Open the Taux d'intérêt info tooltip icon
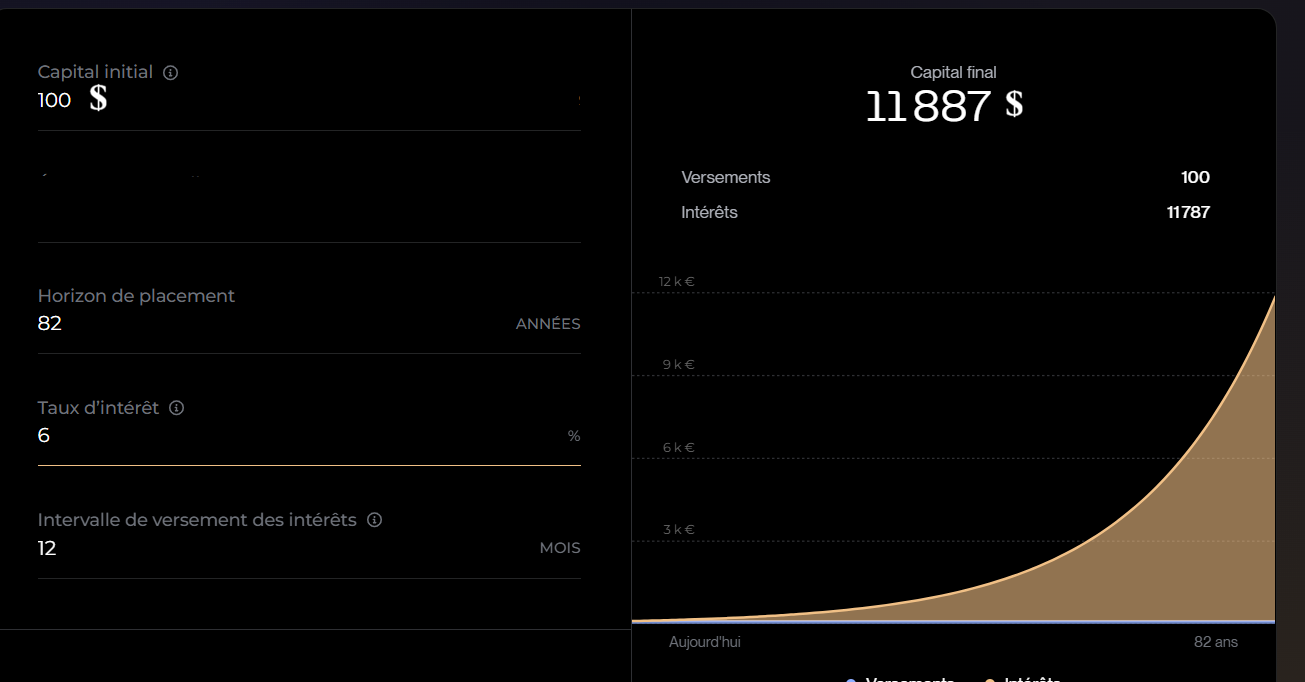The height and width of the screenshot is (682, 1305). [x=177, y=408]
